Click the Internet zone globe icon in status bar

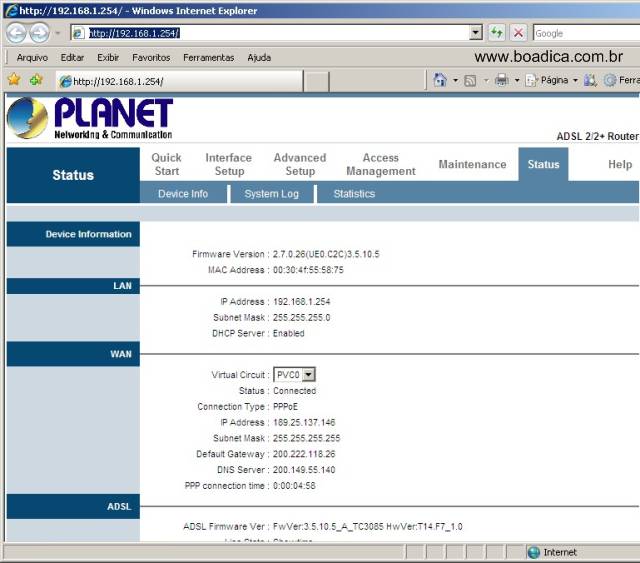[533, 552]
